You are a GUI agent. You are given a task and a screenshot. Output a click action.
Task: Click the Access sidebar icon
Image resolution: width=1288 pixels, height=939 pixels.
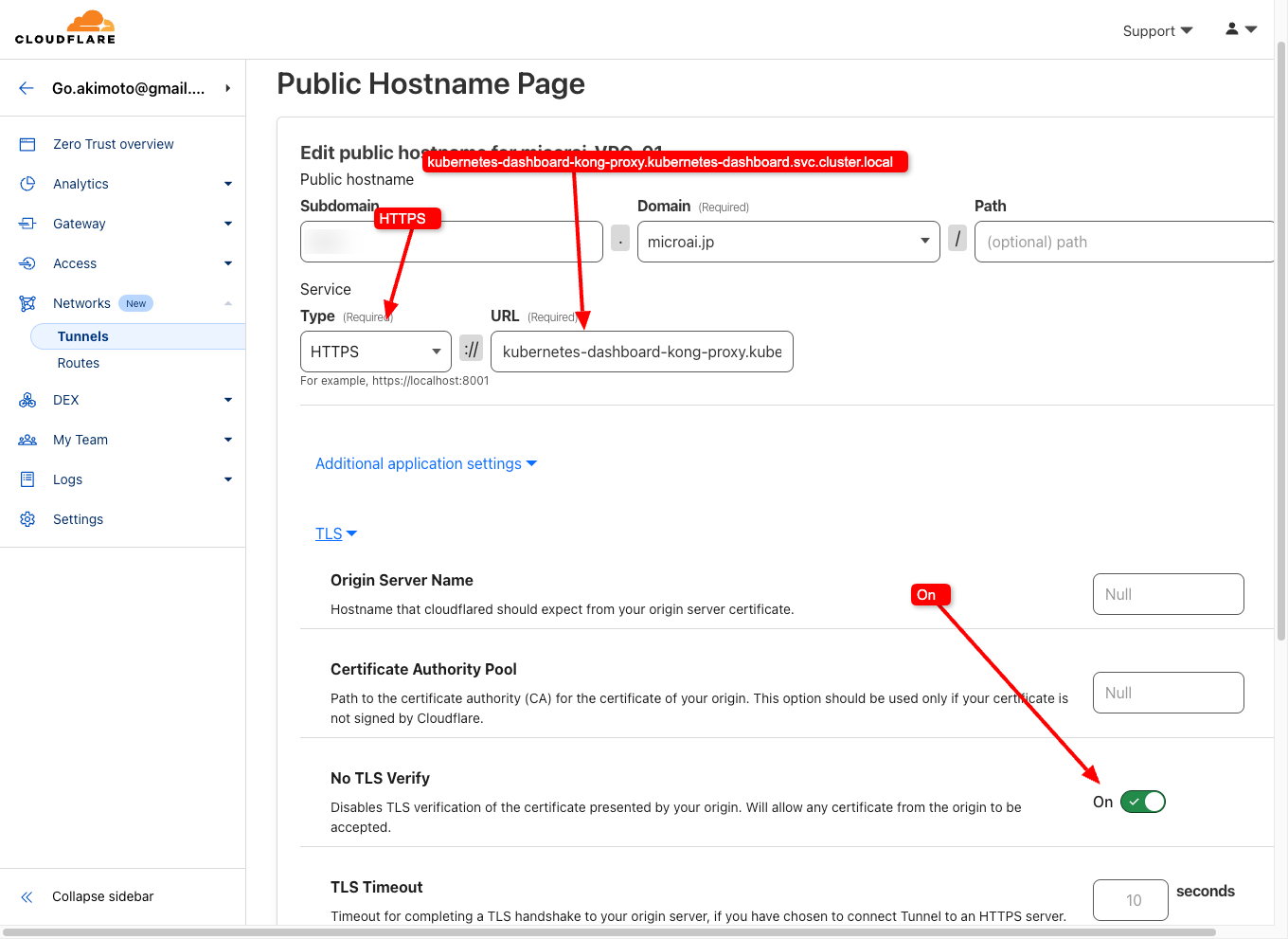point(27,263)
